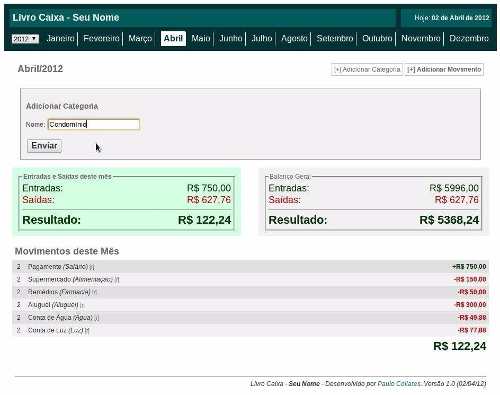Click the Balanço Geral Entradas R$ 5996,00
The width and height of the screenshot is (500, 395).
click(454, 188)
